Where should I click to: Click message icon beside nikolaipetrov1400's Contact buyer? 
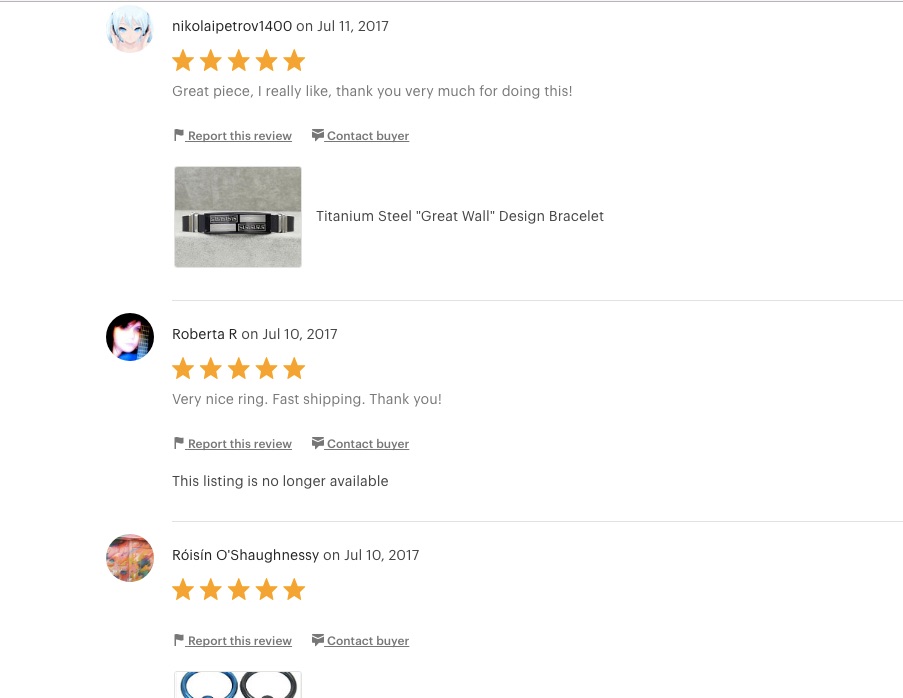coord(317,135)
